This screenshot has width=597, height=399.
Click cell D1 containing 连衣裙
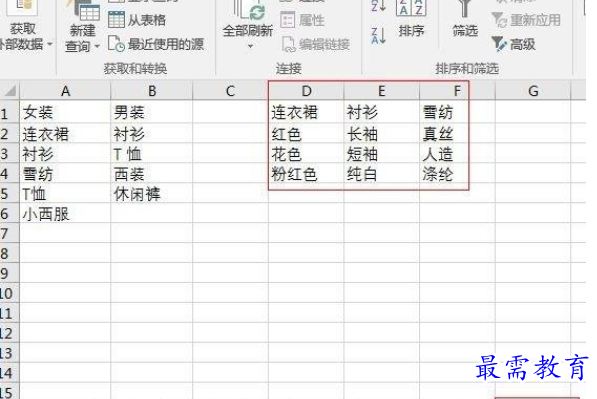click(306, 112)
